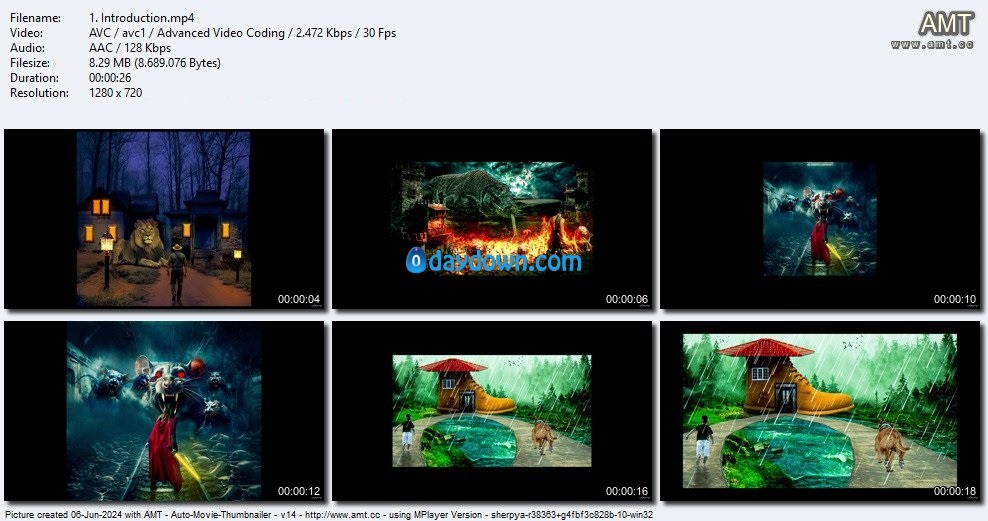Select the 8.29 MB filesize value

(x=155, y=63)
